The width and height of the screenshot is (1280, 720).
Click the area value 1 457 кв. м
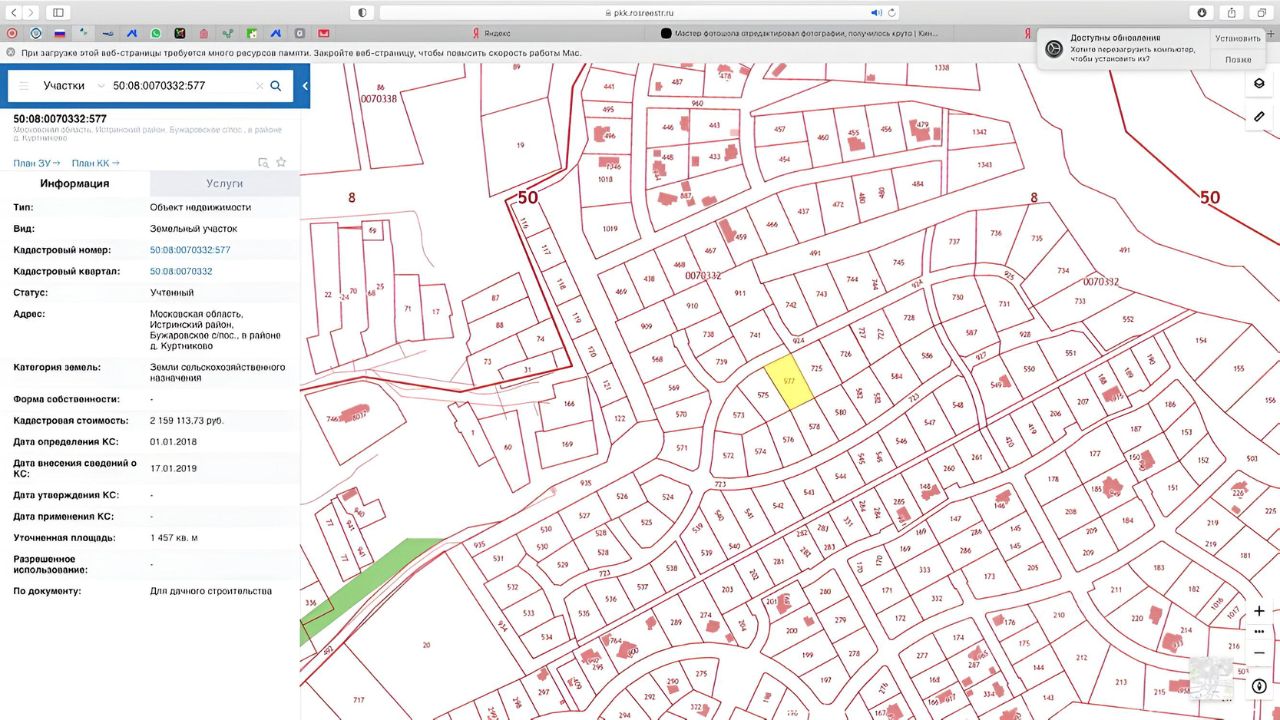click(174, 538)
